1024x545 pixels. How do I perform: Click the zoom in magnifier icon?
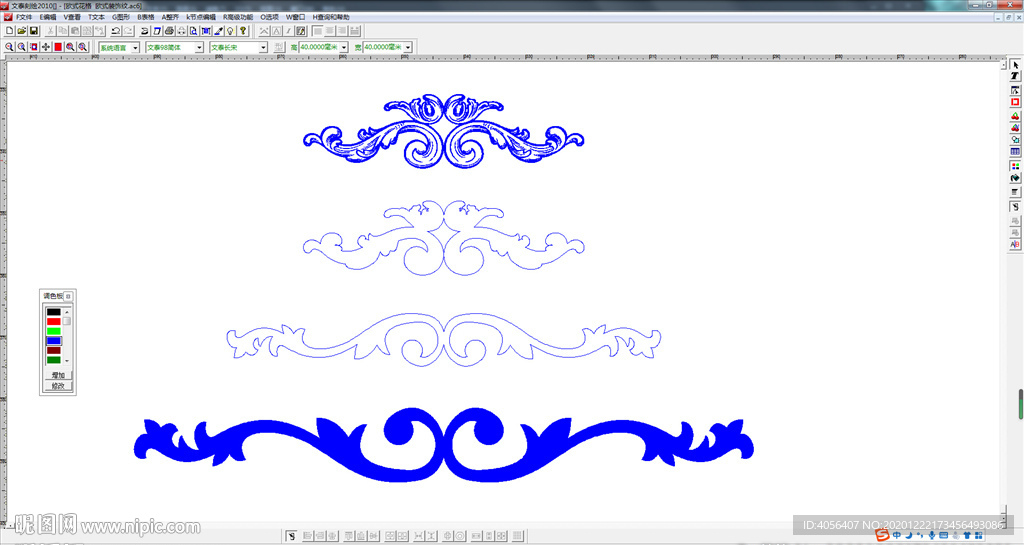click(9, 47)
